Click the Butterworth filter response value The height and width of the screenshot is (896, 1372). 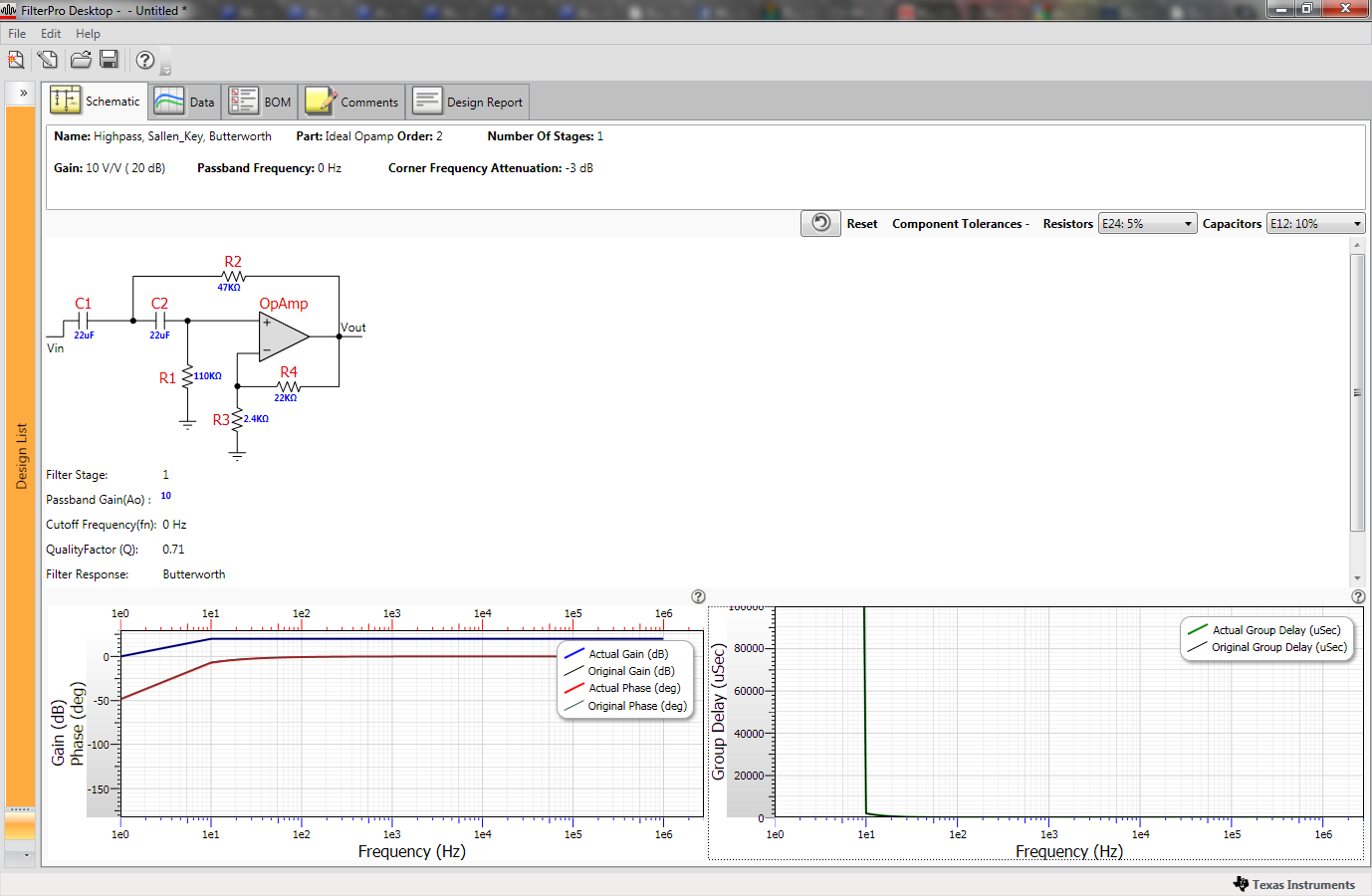point(194,574)
